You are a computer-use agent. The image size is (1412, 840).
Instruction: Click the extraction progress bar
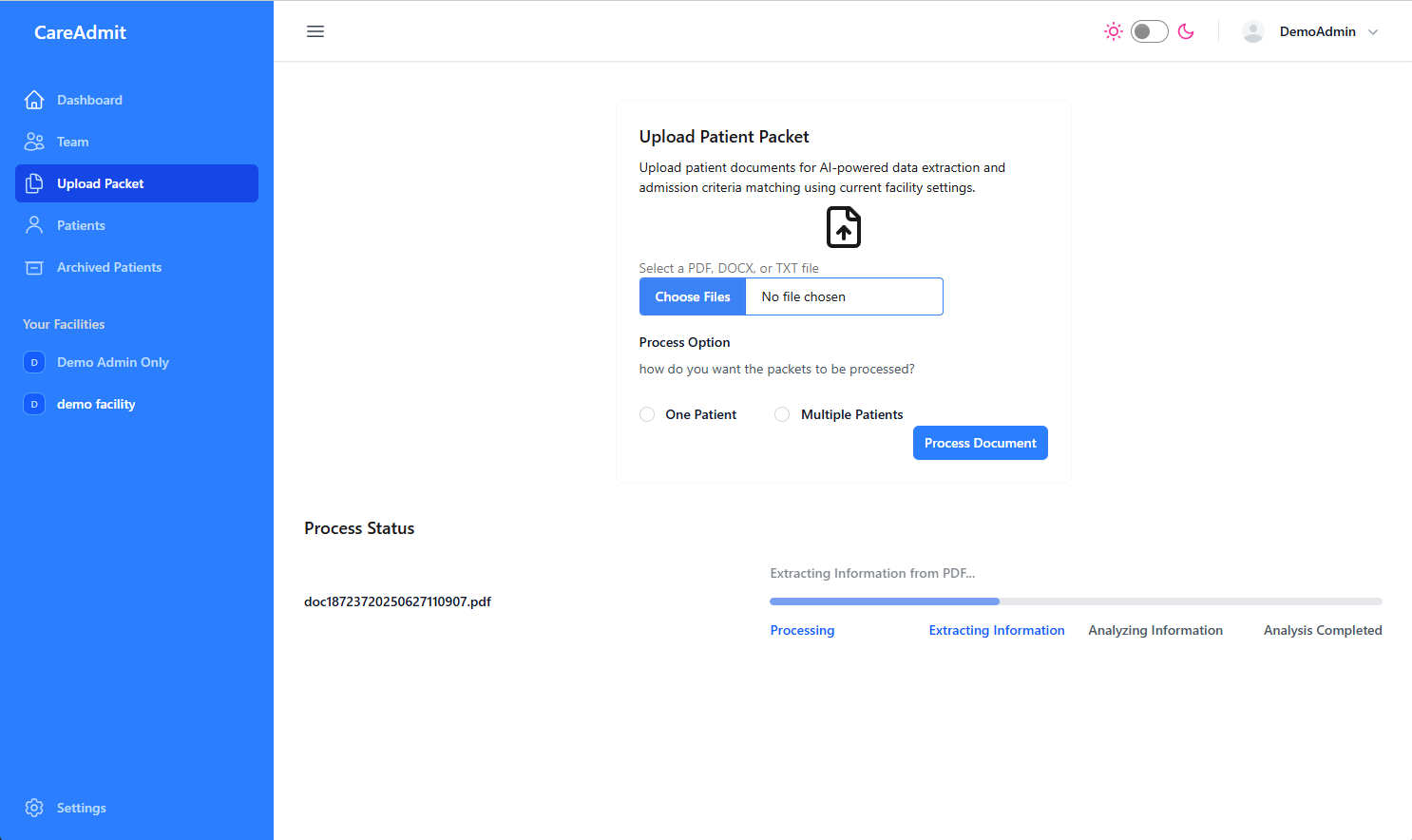coord(1075,601)
